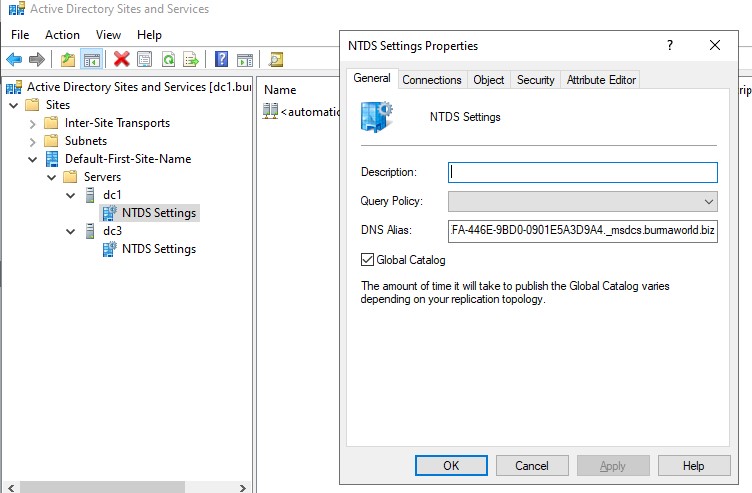Click the Name column header

280,90
